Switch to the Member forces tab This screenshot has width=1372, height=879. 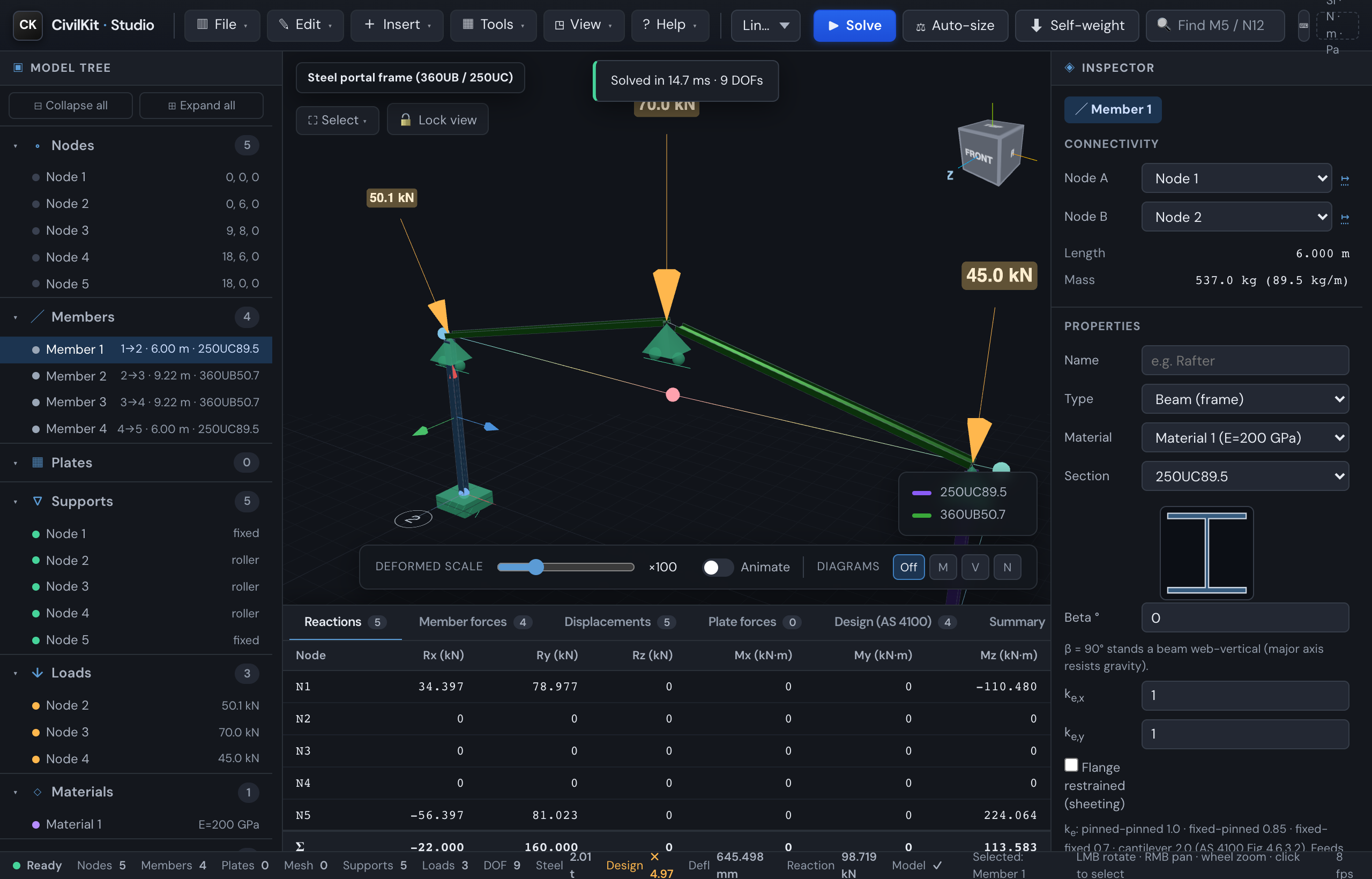(x=474, y=622)
